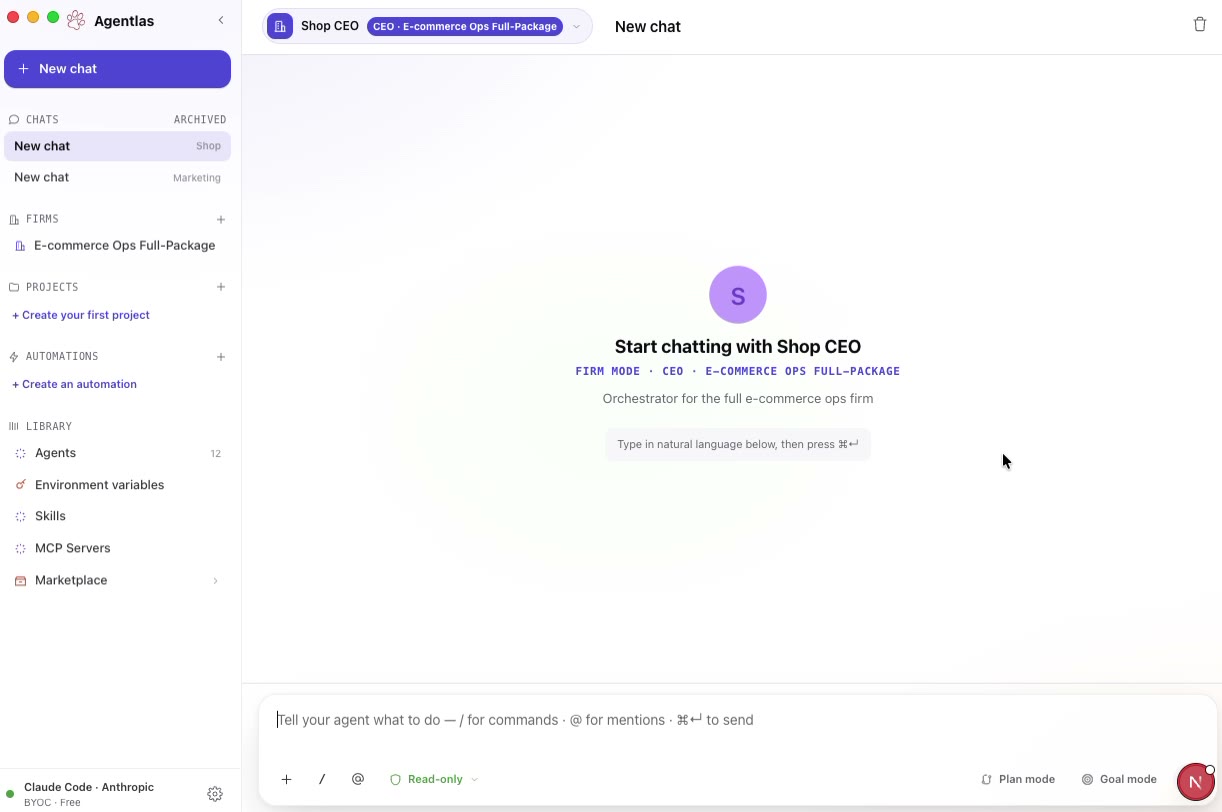Click the CEO · E-commerce Ops Full-Package badge
This screenshot has width=1222, height=812.
(x=465, y=26)
